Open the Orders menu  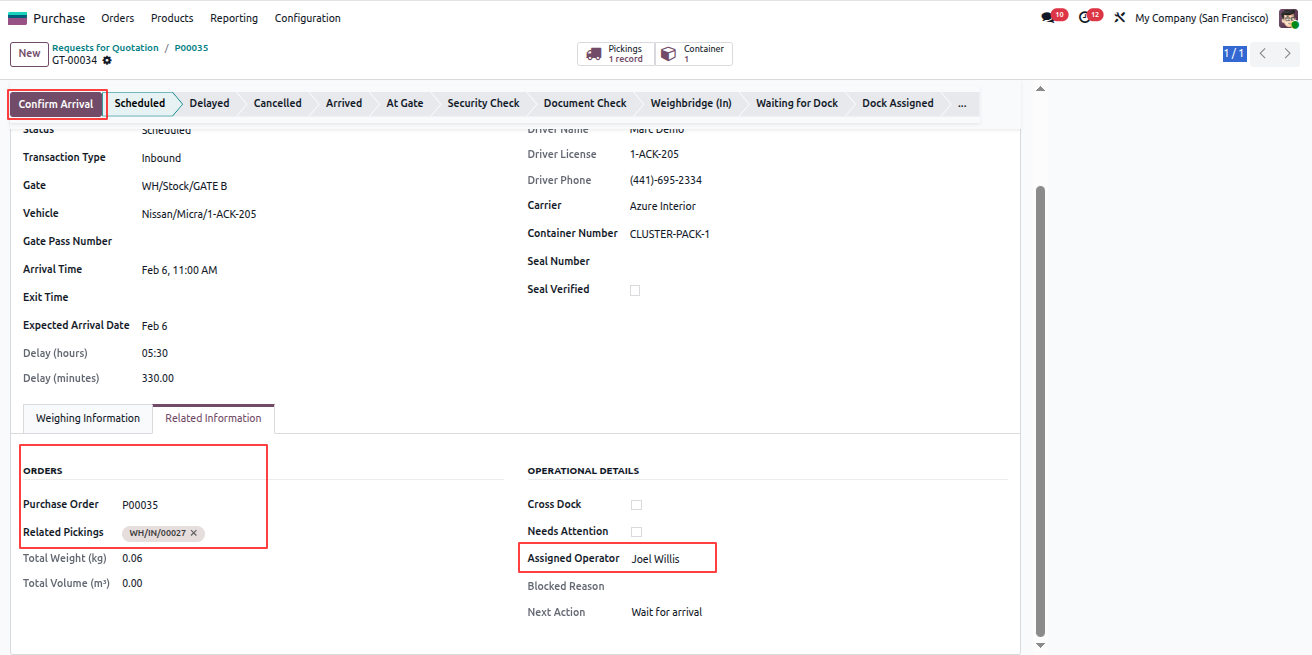click(x=118, y=18)
